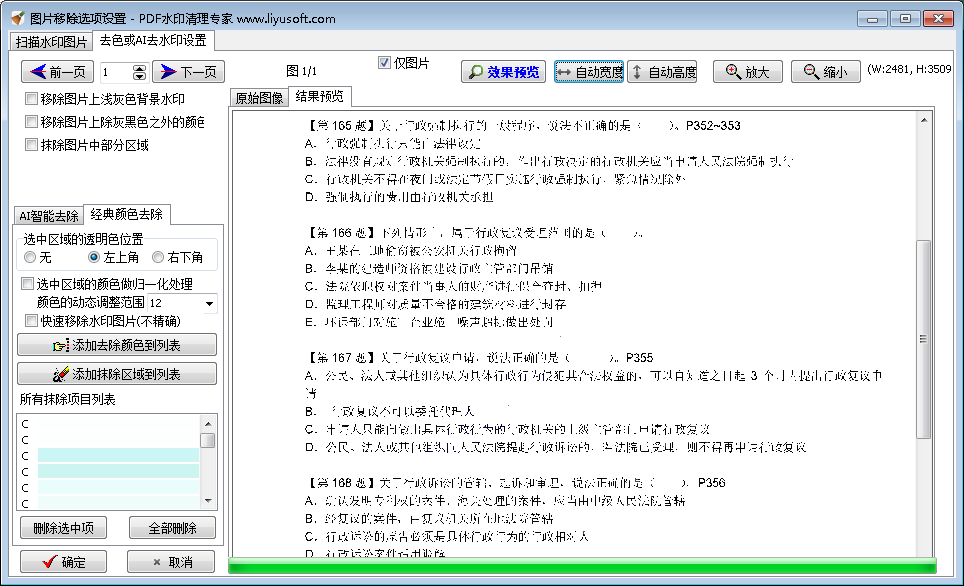This screenshot has height=586, width=964.
Task: Select 自动高度 auto-height fit
Action: tap(662, 71)
